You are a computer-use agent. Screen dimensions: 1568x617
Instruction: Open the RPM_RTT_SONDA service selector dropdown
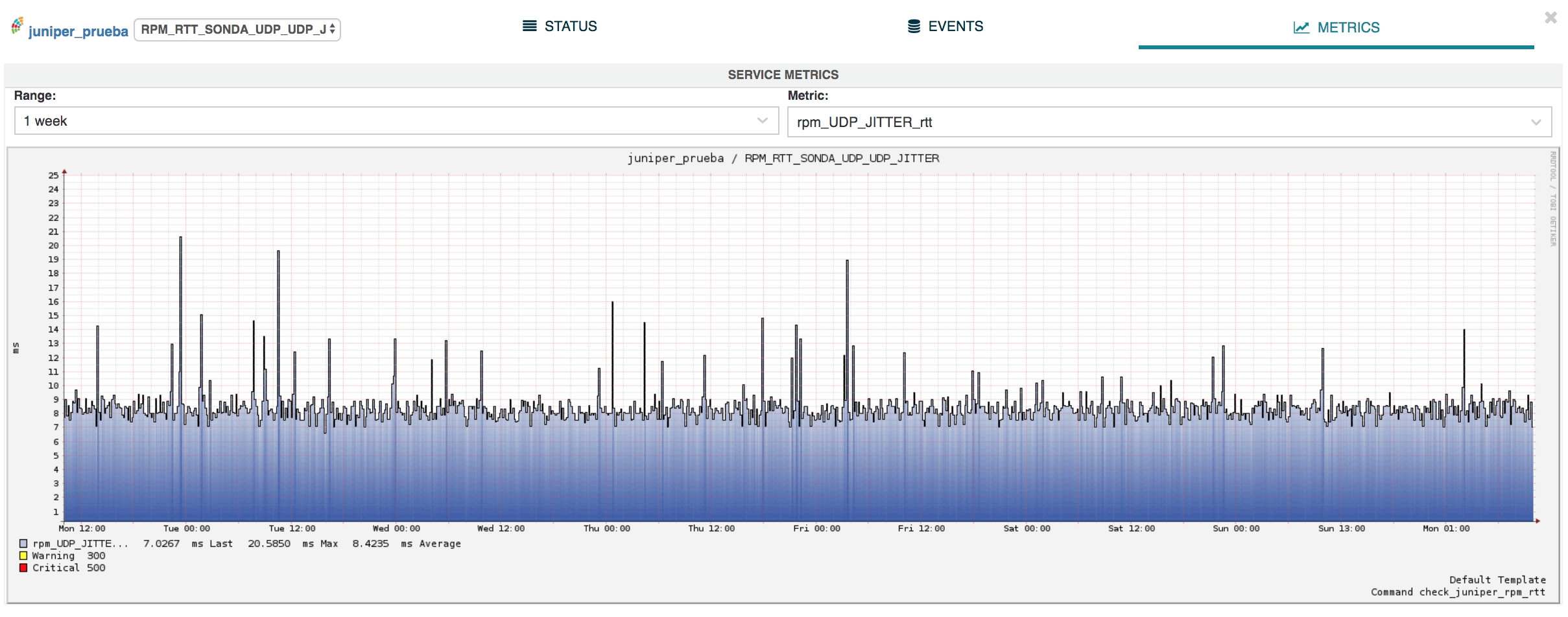click(237, 29)
